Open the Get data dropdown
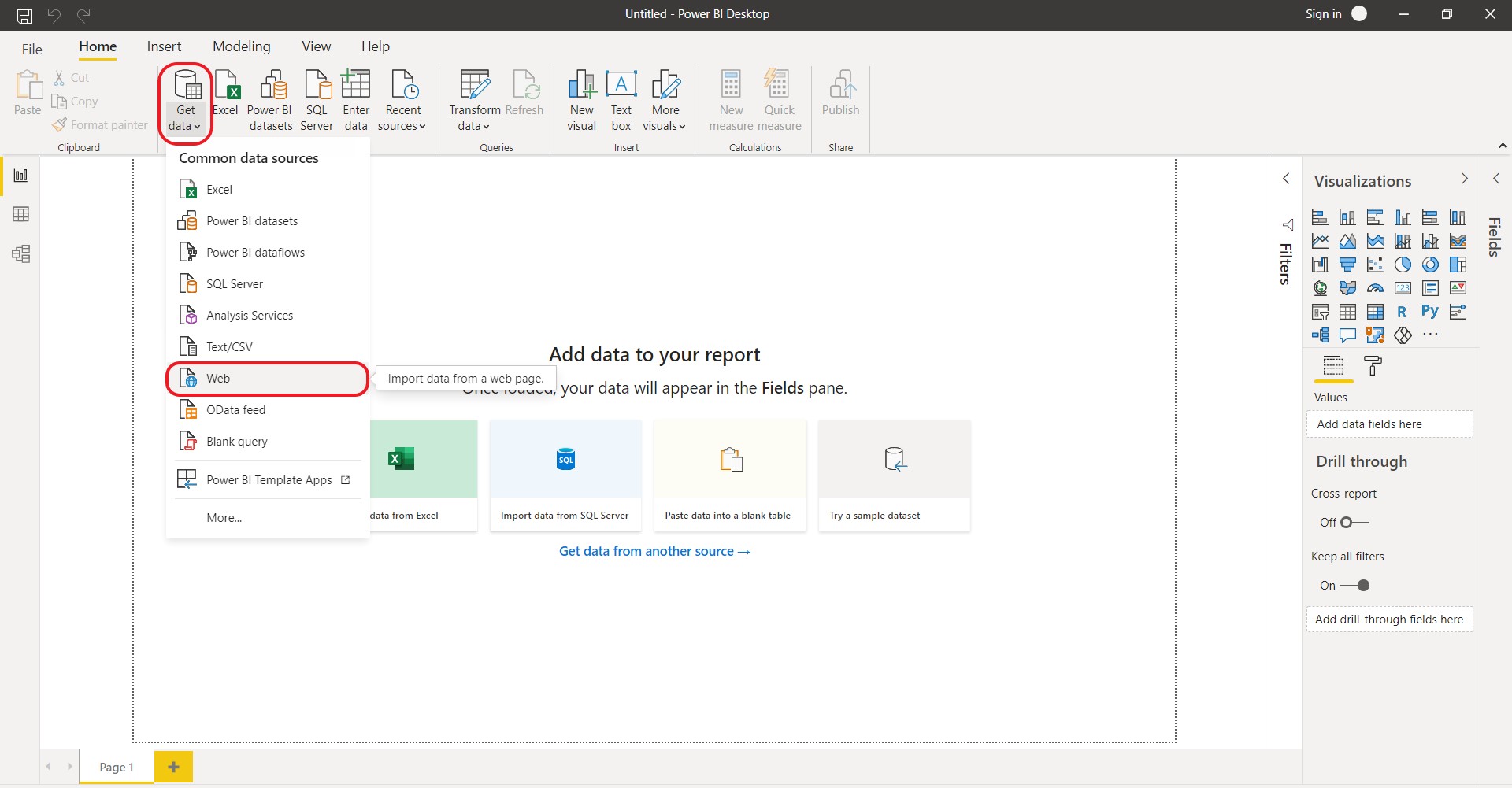Viewport: 1512px width, 788px height. (x=186, y=102)
